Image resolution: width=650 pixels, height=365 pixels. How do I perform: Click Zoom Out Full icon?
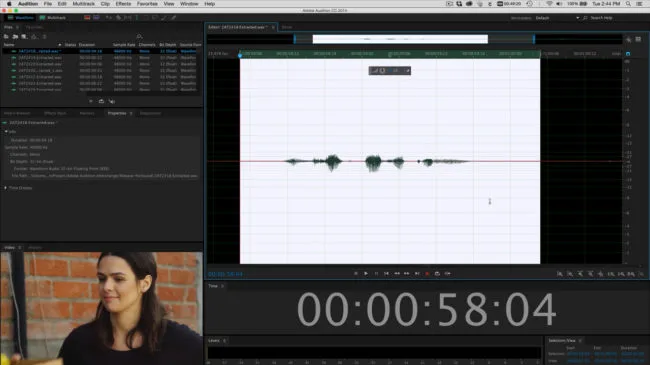601,274
